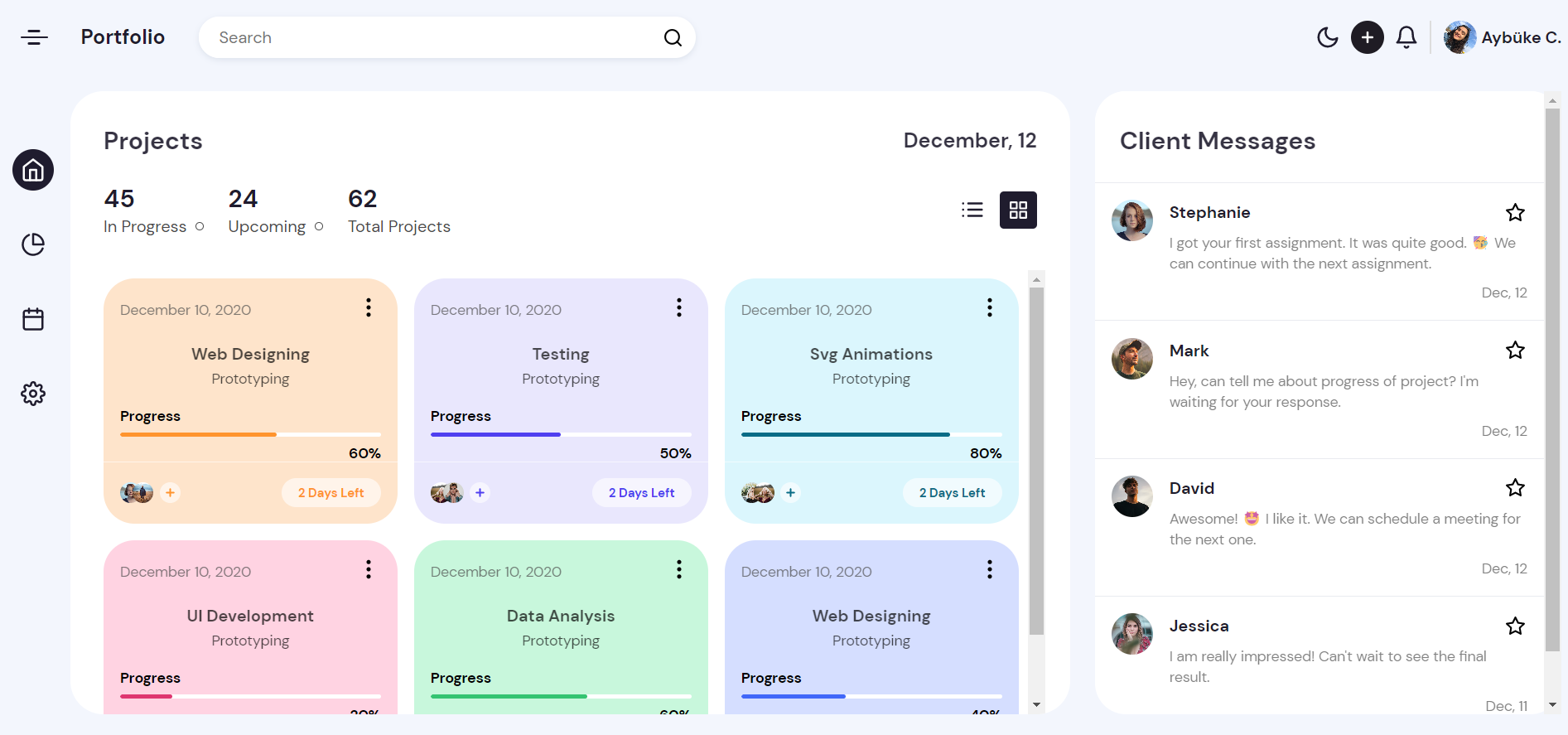Open more options on Data Analysis card
This screenshot has height=735, width=1568.
pyautogui.click(x=679, y=569)
